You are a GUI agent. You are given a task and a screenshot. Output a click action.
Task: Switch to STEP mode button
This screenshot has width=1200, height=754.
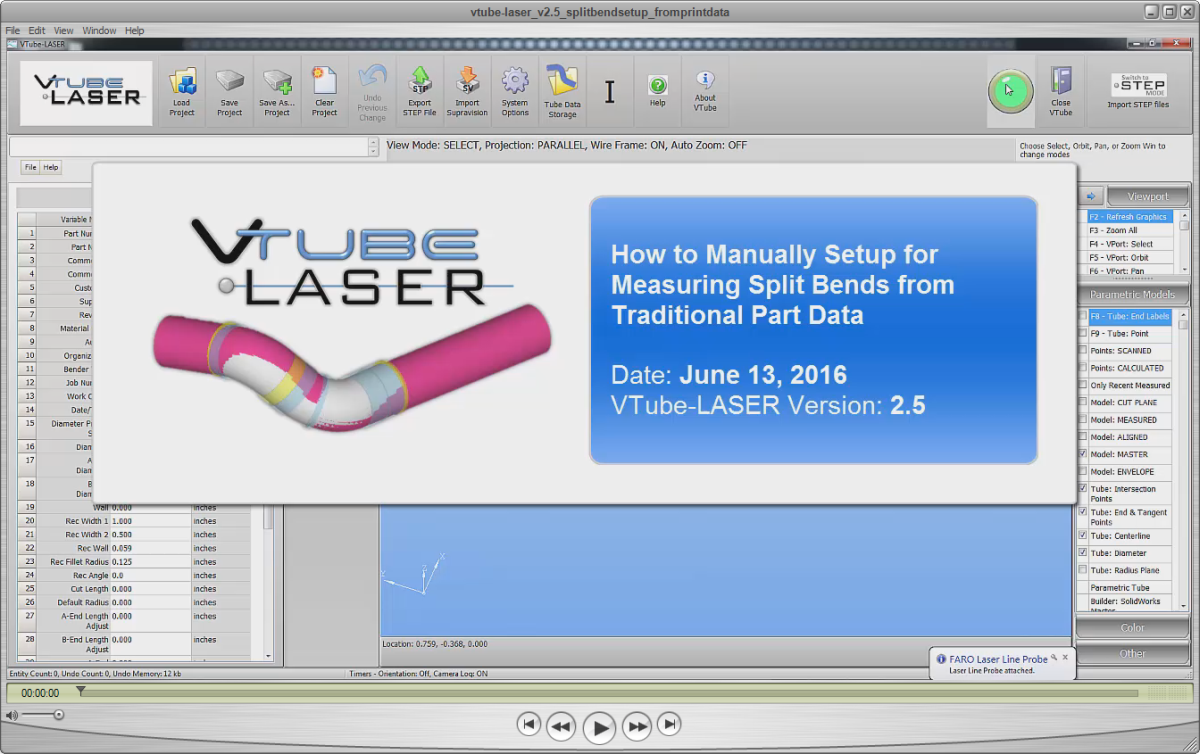1138,91
